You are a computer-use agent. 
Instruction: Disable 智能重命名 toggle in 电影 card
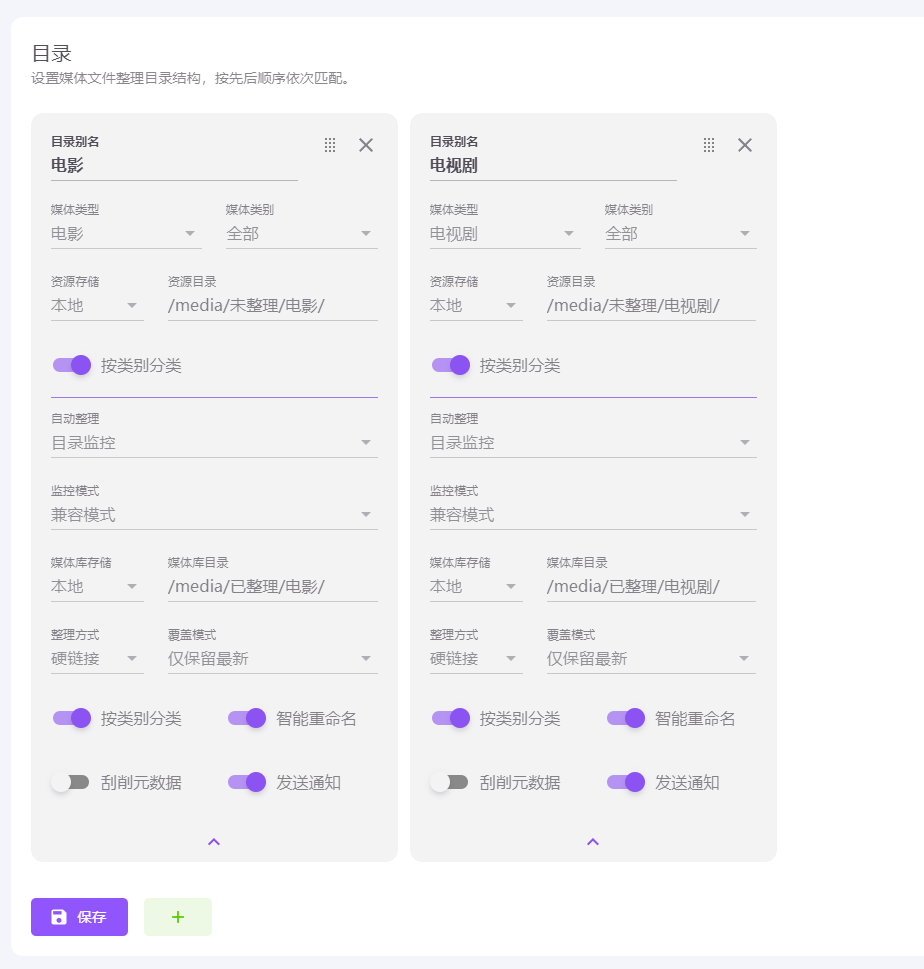[x=247, y=718]
